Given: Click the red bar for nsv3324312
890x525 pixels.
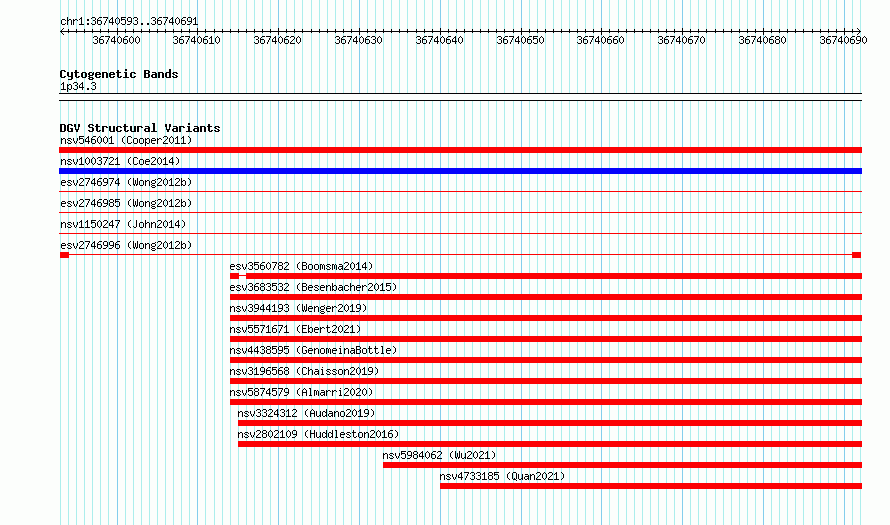Looking at the screenshot, I should [550, 423].
